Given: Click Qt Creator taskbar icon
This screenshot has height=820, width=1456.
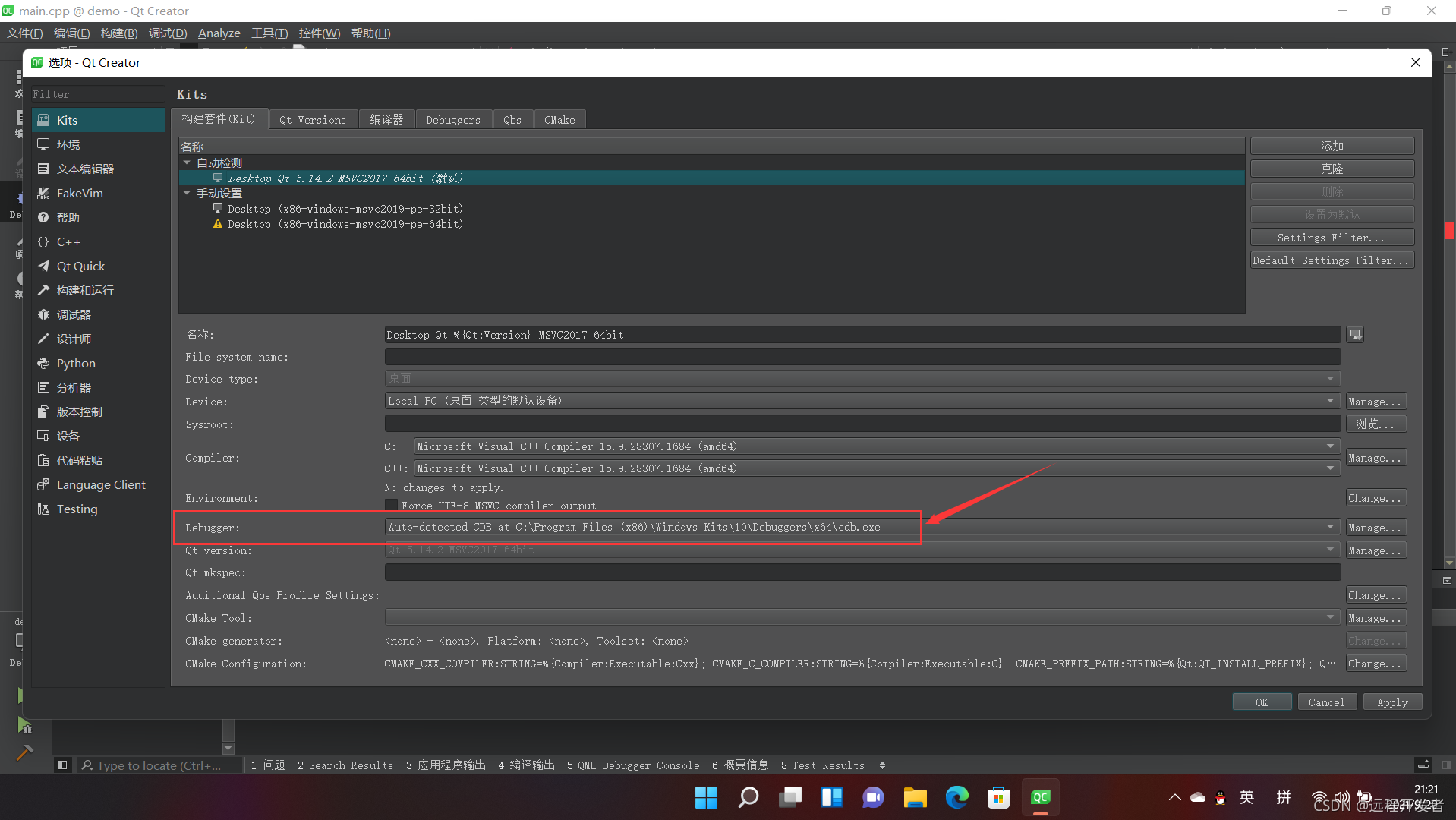Looking at the screenshot, I should pyautogui.click(x=1040, y=797).
